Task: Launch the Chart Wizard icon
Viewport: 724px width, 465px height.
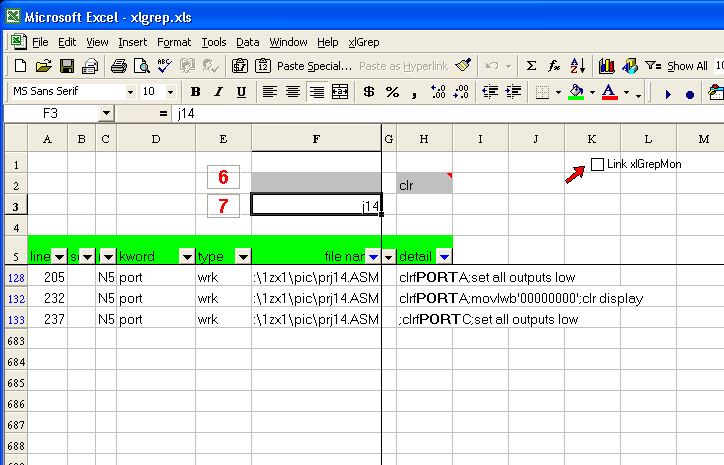Action: [x=607, y=66]
